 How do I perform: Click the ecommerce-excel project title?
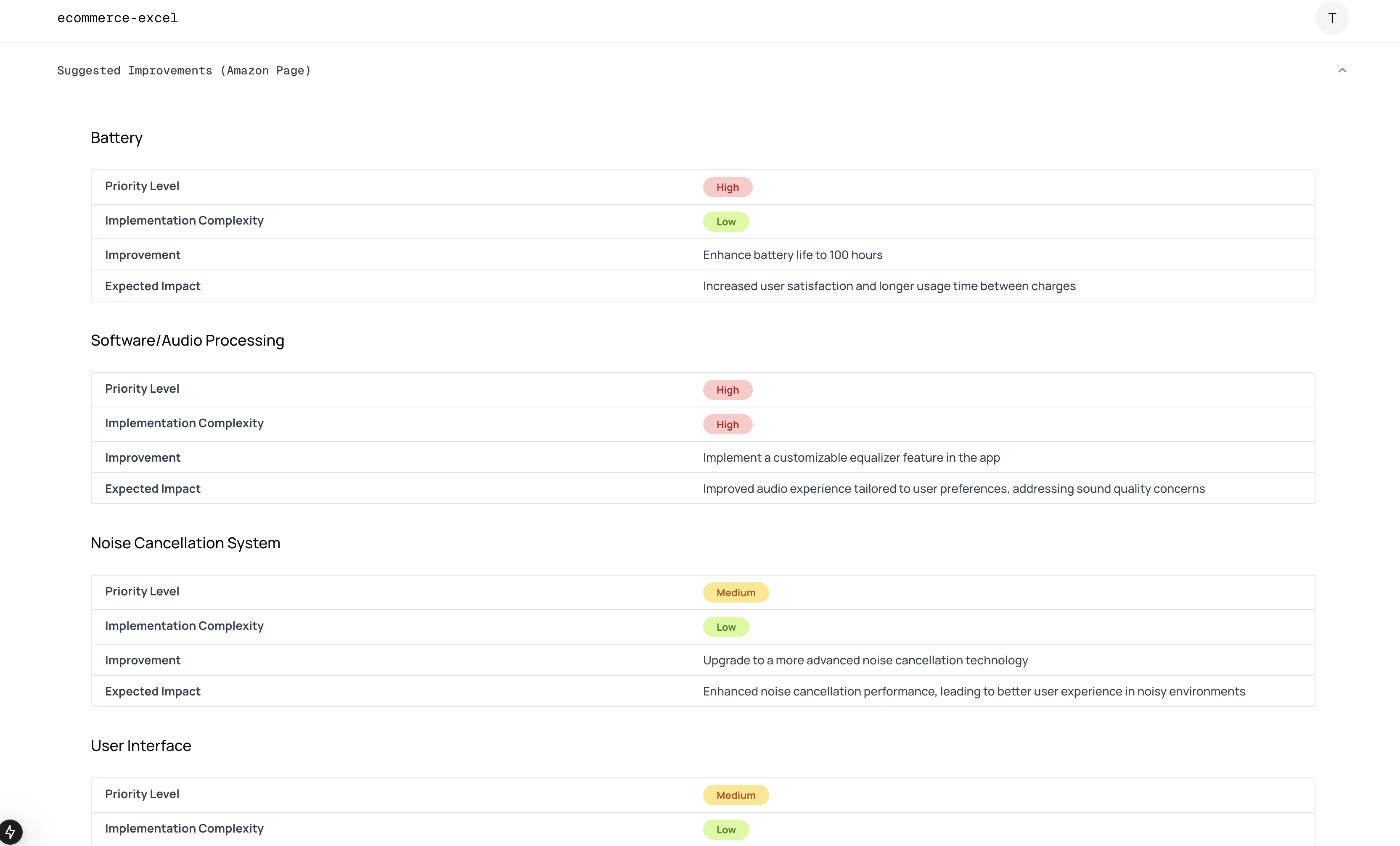(x=118, y=18)
